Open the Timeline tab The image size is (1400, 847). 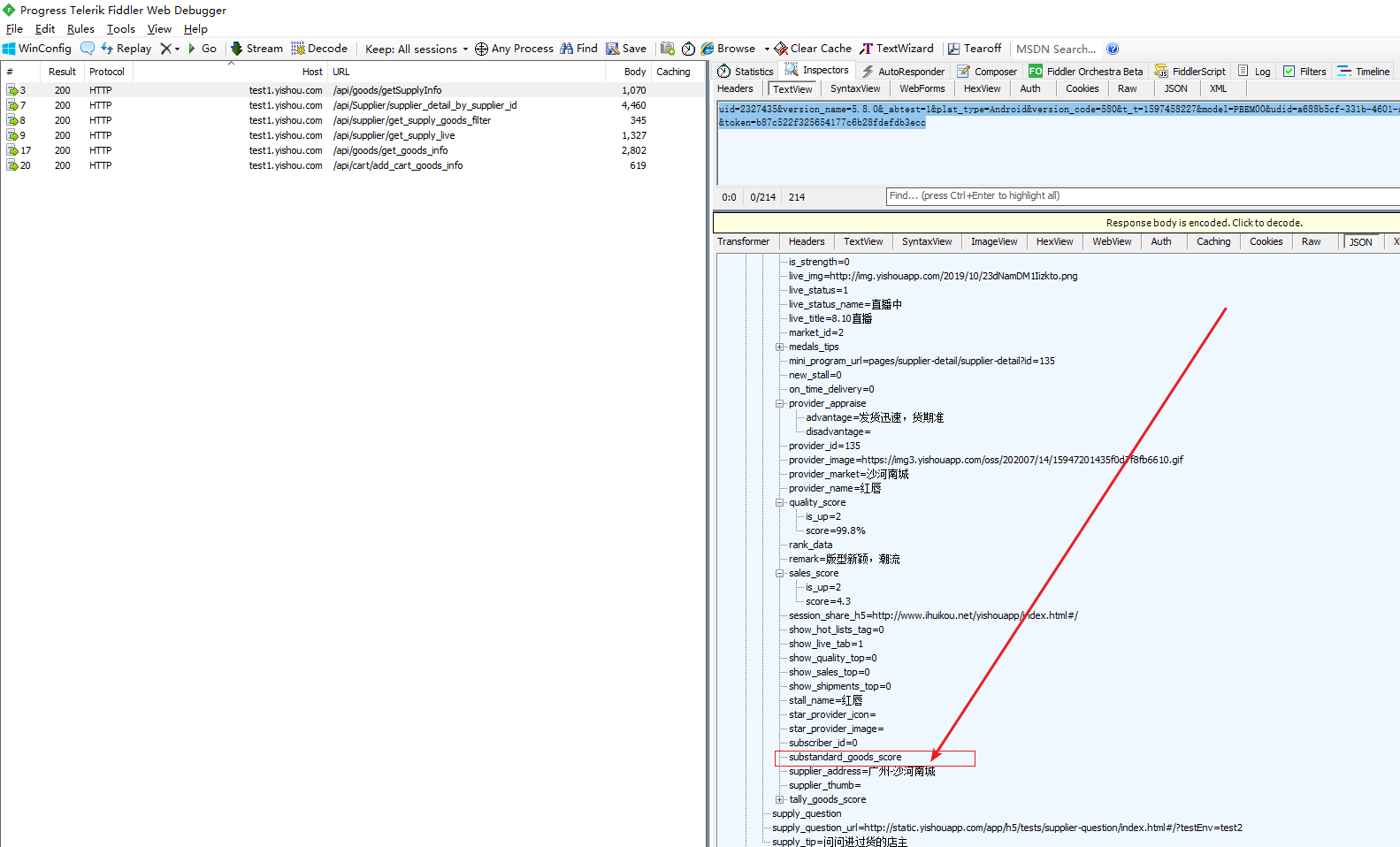point(1364,72)
